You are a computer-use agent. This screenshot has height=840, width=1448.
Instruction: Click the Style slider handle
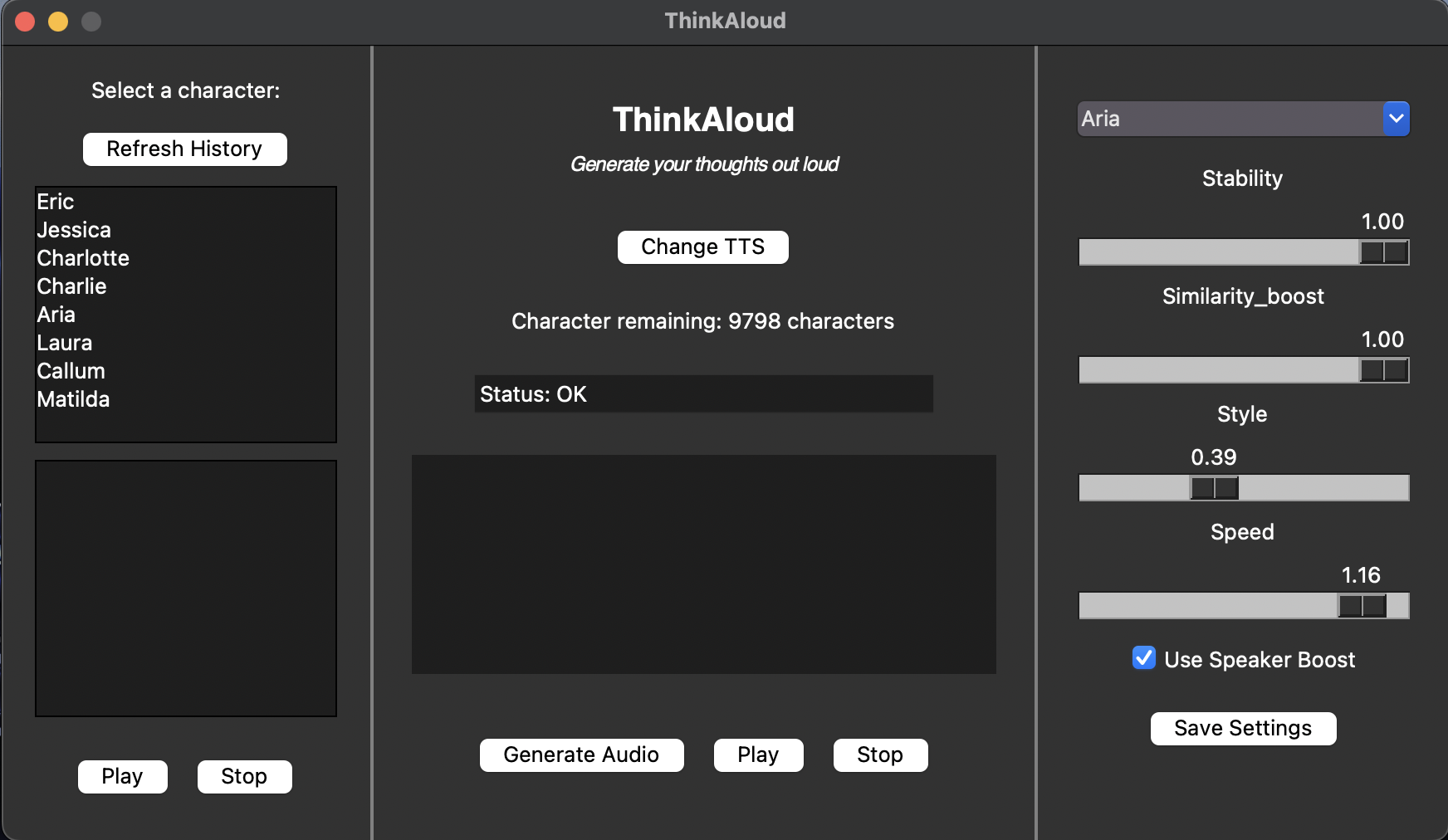point(1215,488)
